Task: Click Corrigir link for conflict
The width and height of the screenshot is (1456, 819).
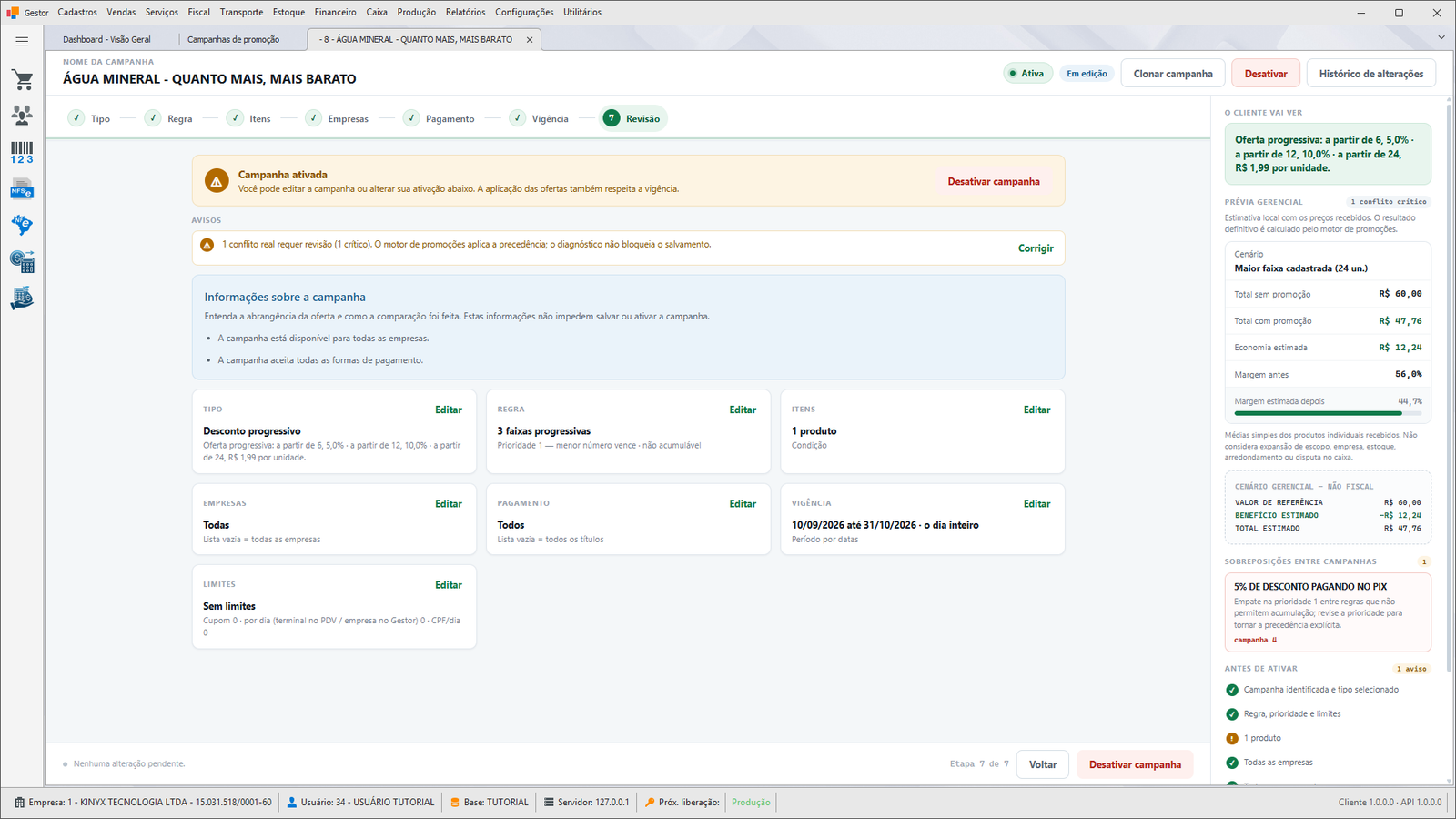Action: (1036, 248)
